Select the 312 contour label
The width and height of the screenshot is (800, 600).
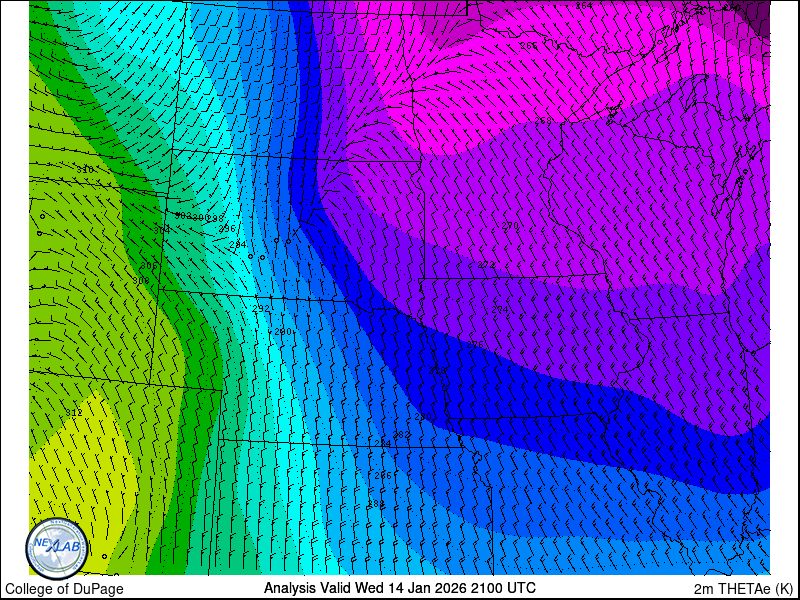tap(74, 412)
